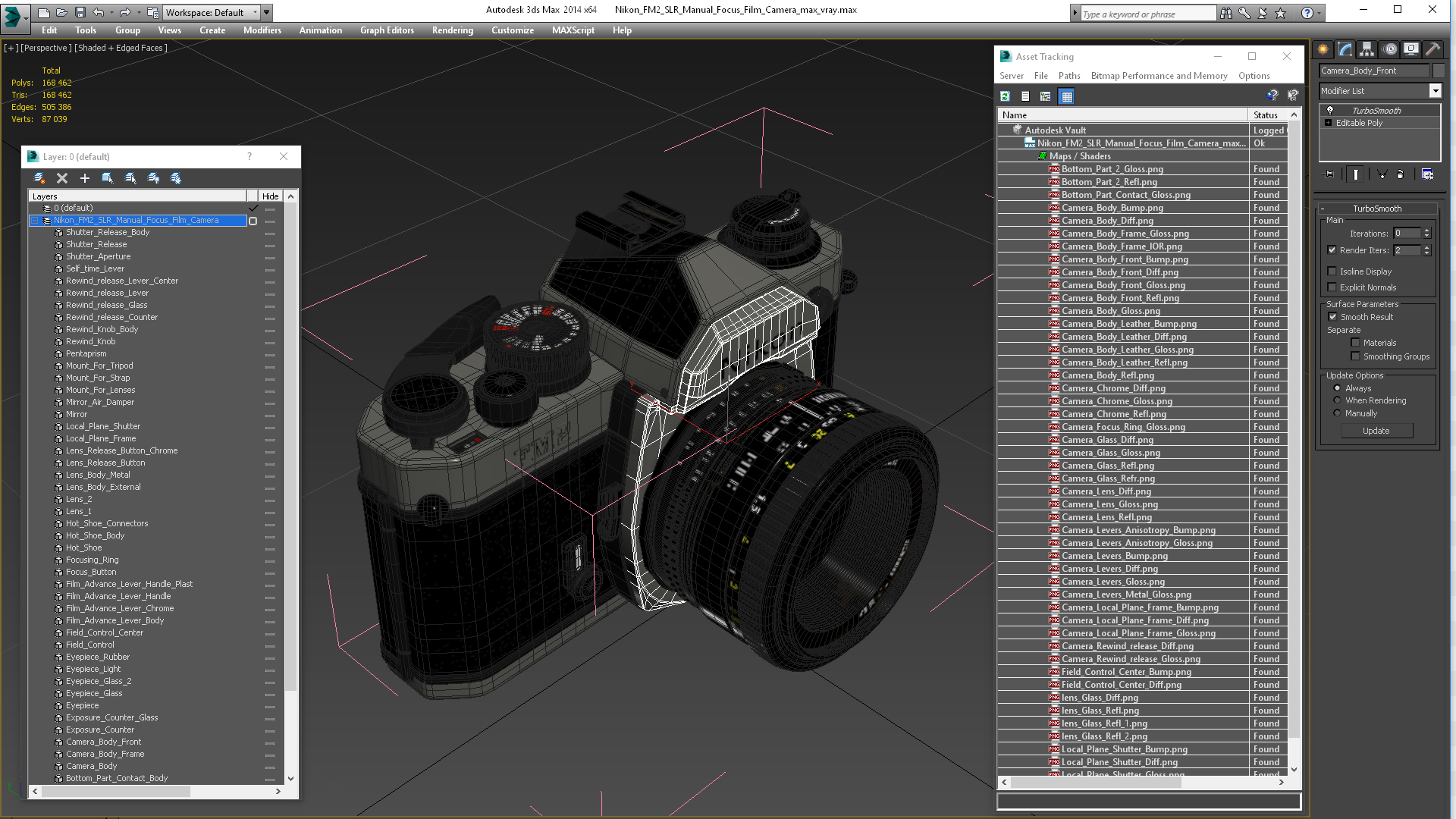The height and width of the screenshot is (819, 1456).
Task: Click the Tree View icon in Asset Tracking
Action: coord(1046,96)
